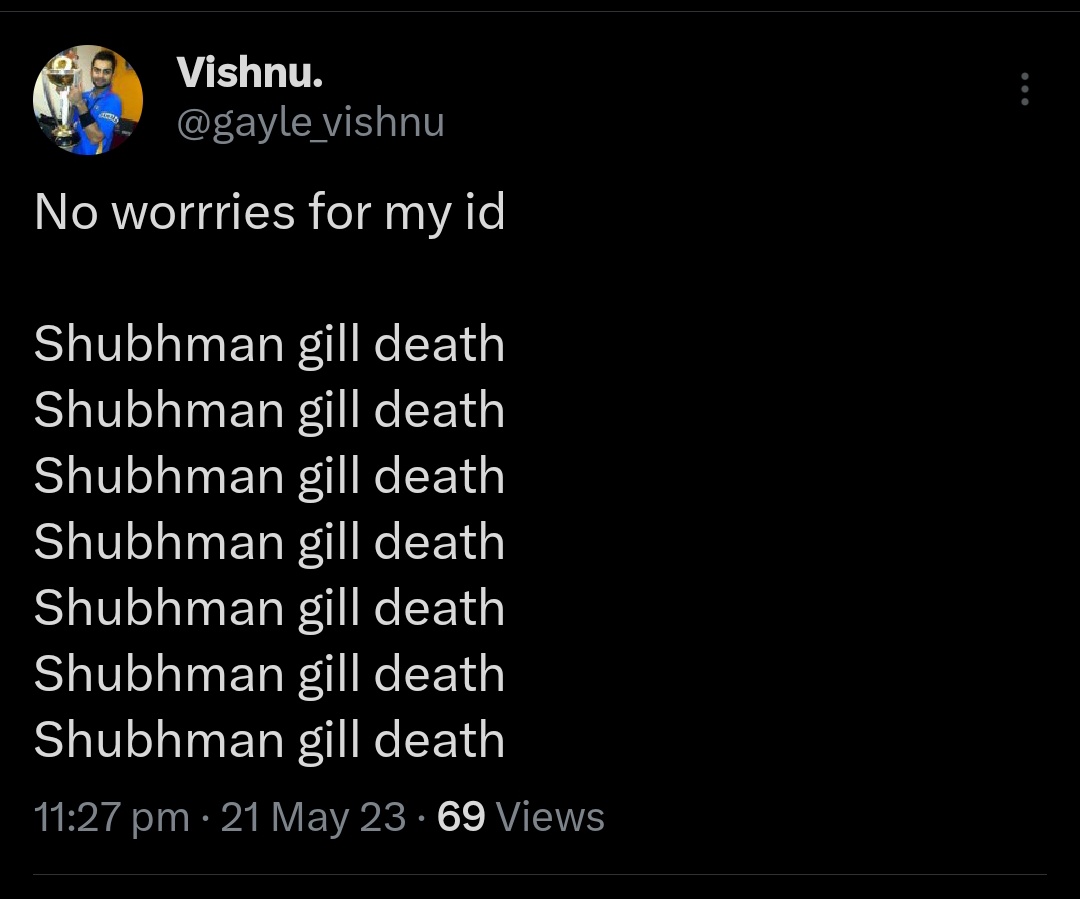Open the display name "Vishnu."
The width and height of the screenshot is (1080, 899).
coord(249,71)
